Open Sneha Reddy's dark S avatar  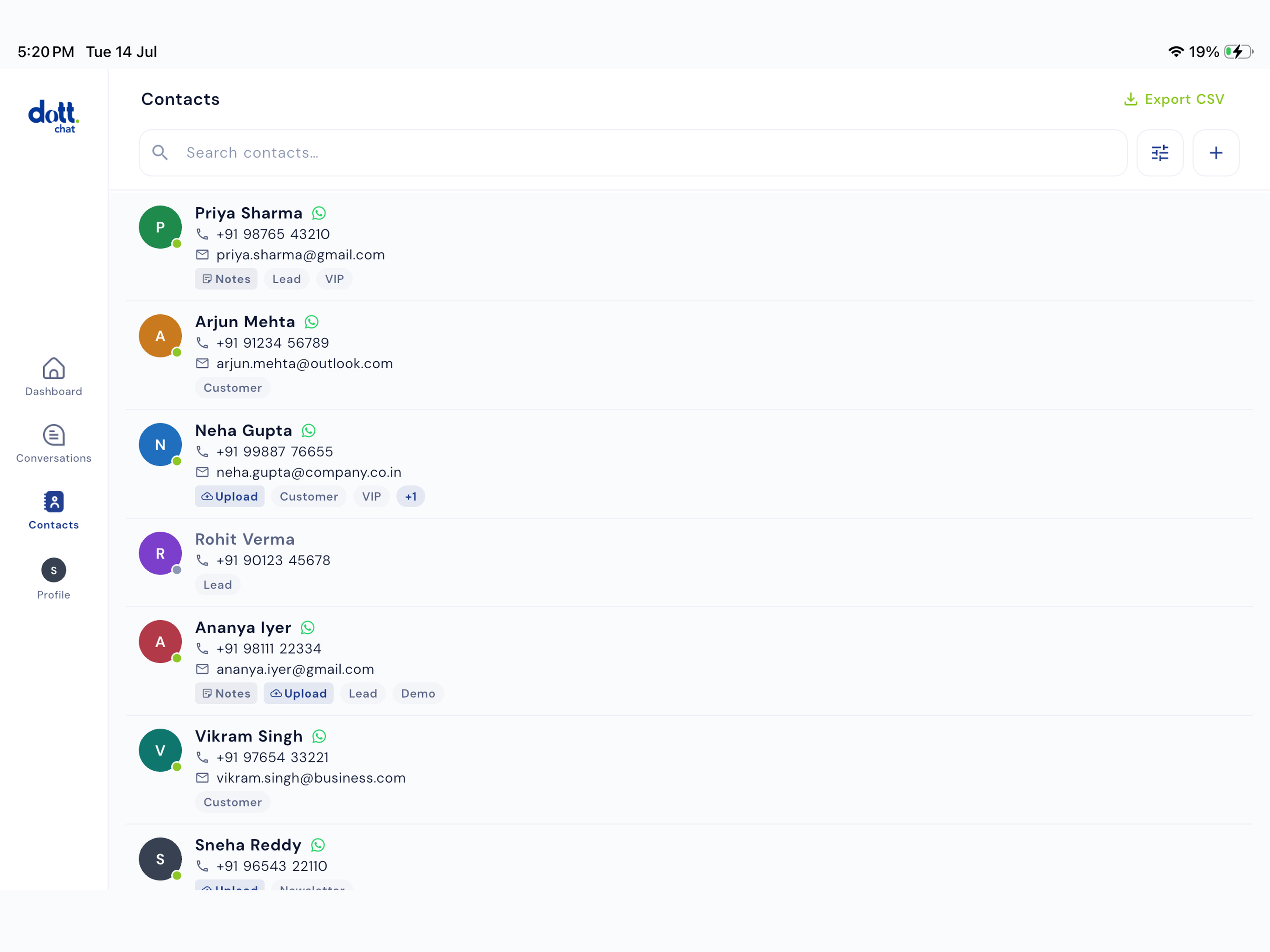pos(160,859)
